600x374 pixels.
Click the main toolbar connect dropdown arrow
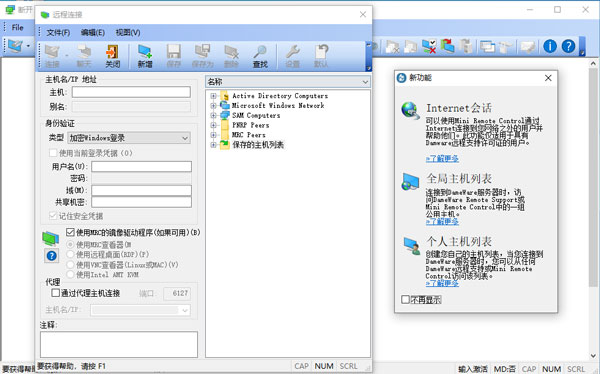(x=28, y=46)
